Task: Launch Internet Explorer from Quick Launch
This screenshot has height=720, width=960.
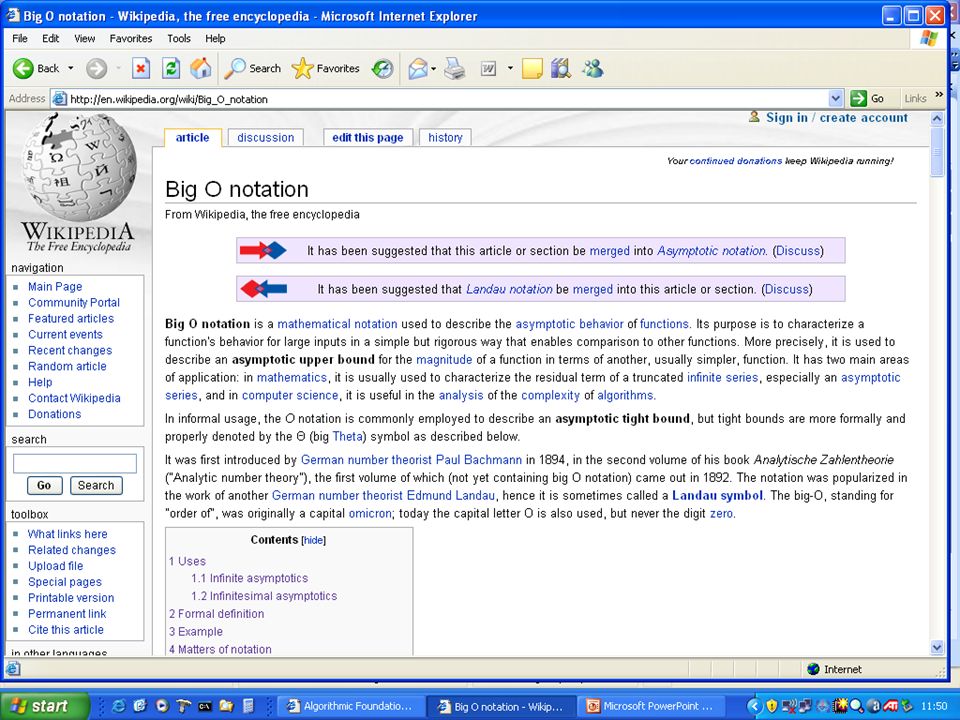Action: click(118, 706)
